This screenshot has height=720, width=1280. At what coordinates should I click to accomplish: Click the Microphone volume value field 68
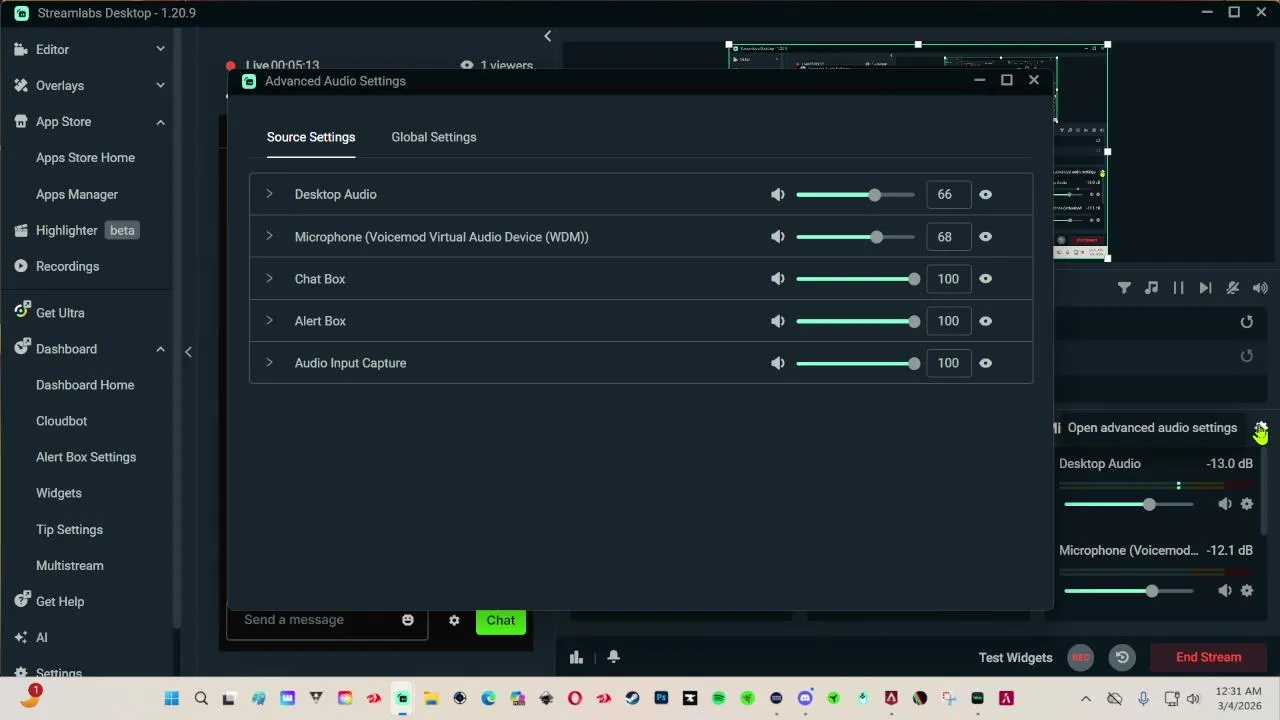click(x=947, y=237)
